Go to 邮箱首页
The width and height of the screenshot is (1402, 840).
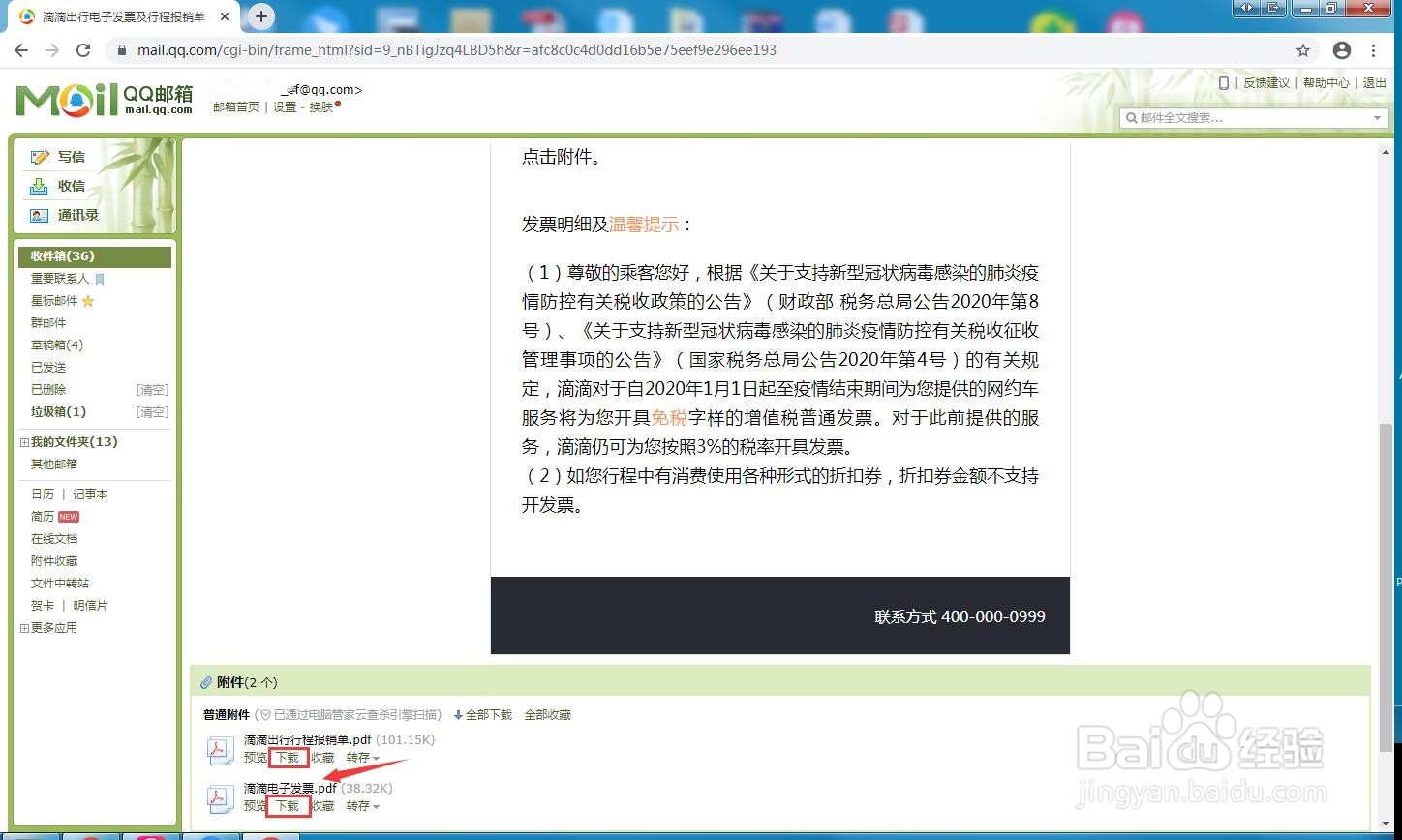tap(236, 107)
